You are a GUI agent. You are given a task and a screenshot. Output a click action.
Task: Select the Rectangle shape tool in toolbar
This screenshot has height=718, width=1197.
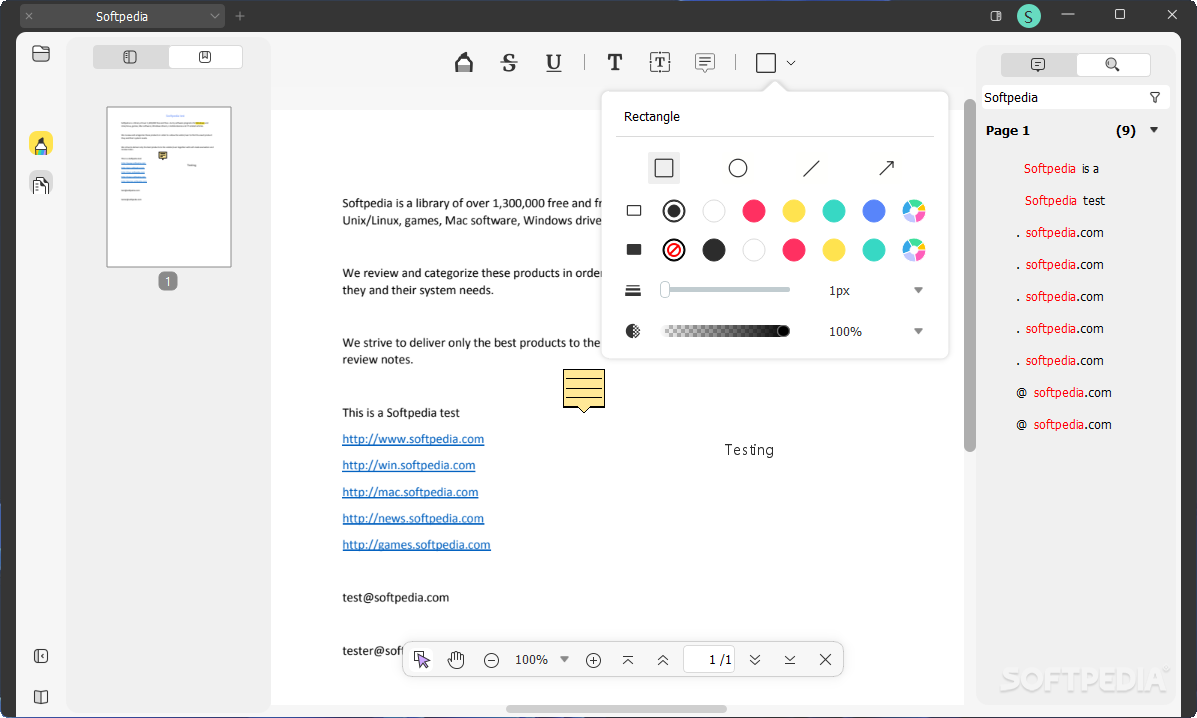tap(766, 63)
